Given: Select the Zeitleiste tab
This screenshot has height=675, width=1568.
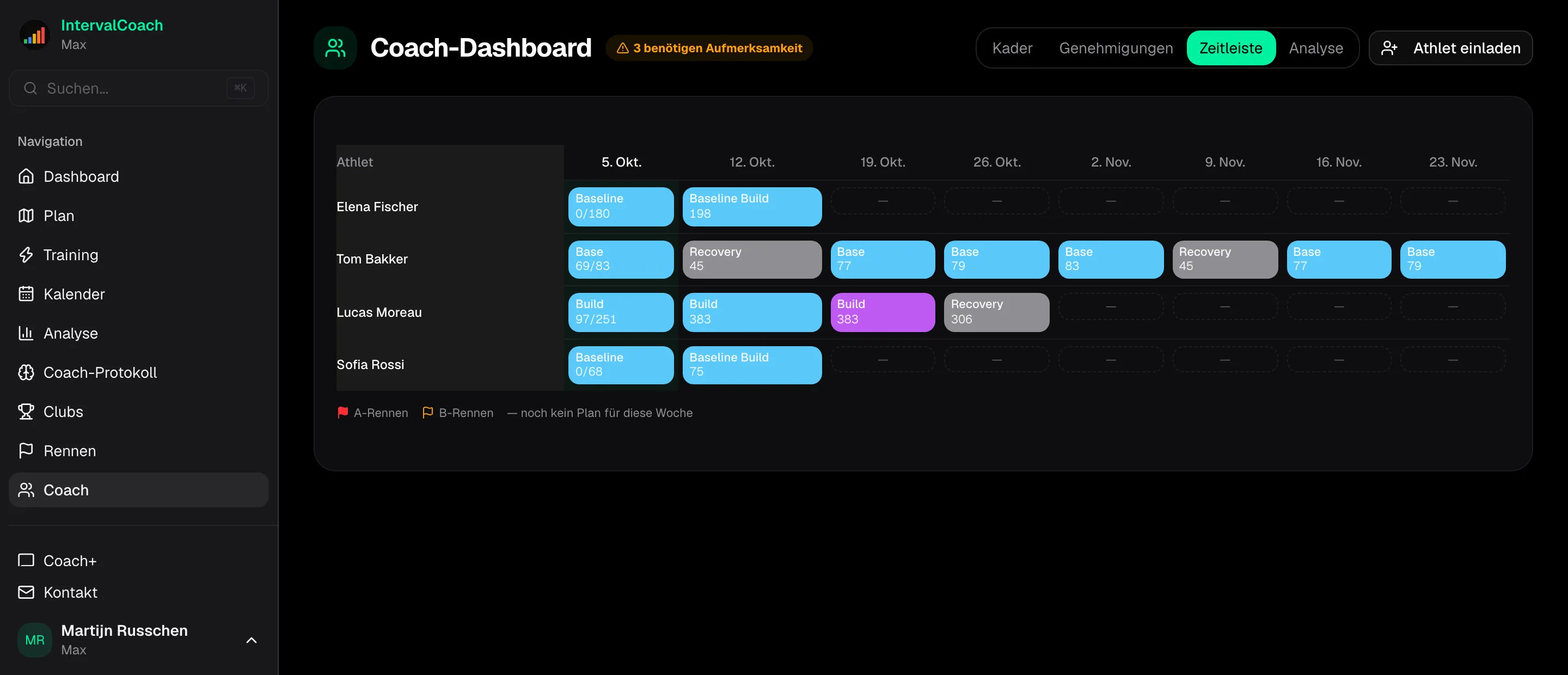Looking at the screenshot, I should (1231, 48).
